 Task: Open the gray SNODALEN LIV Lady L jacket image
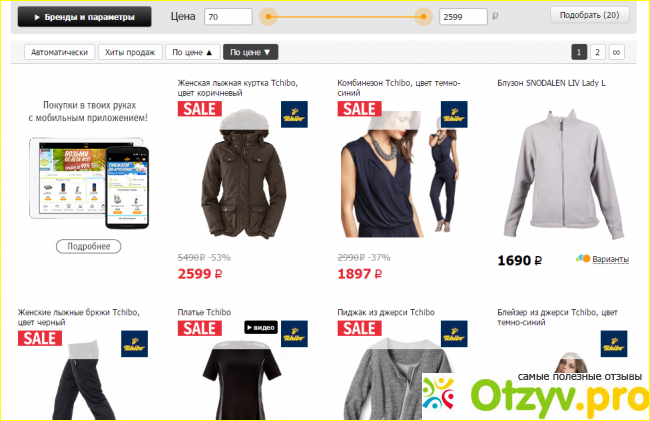coord(563,175)
